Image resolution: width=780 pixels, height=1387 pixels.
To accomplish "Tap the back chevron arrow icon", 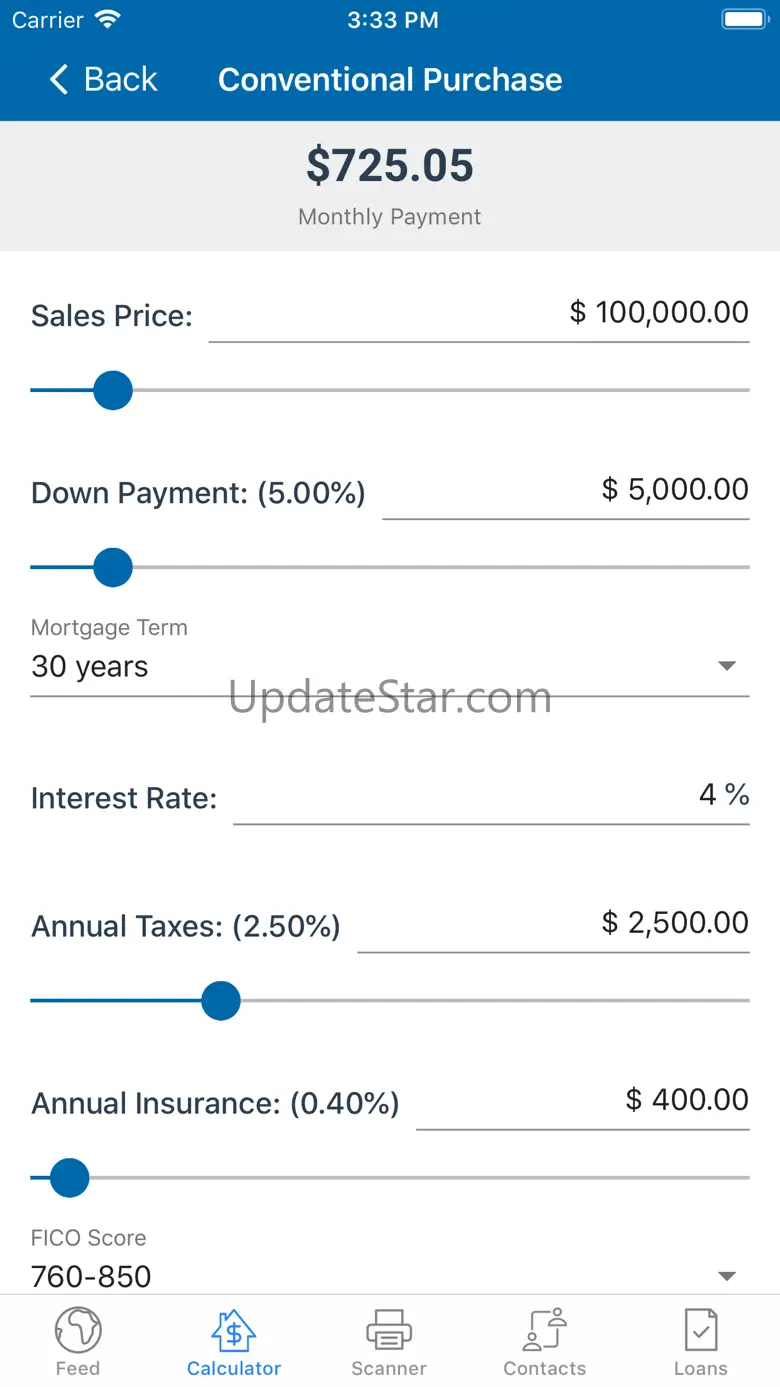I will pyautogui.click(x=59, y=80).
